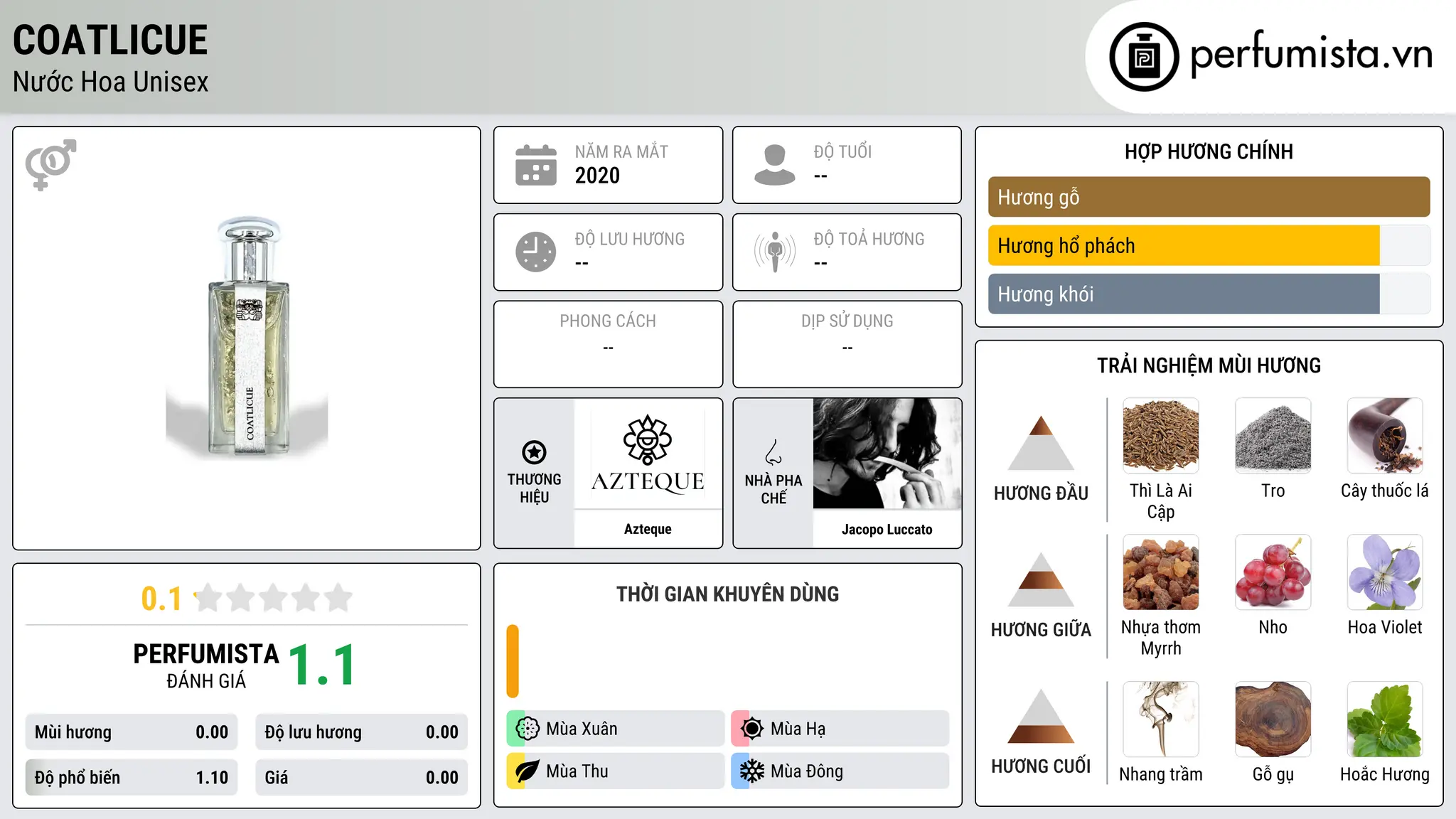Click the 2020 release year value
The height and width of the screenshot is (819, 1456).
(x=597, y=176)
